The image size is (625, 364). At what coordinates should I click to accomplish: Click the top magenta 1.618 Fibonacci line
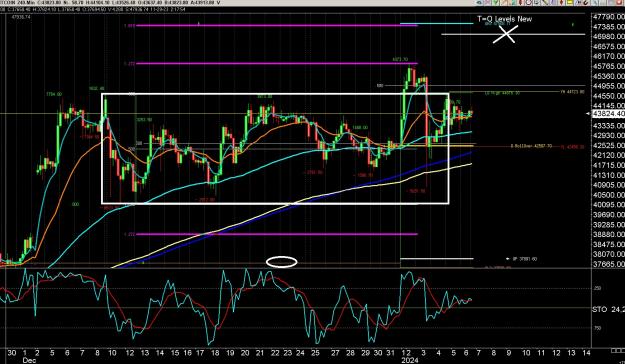(277, 26)
